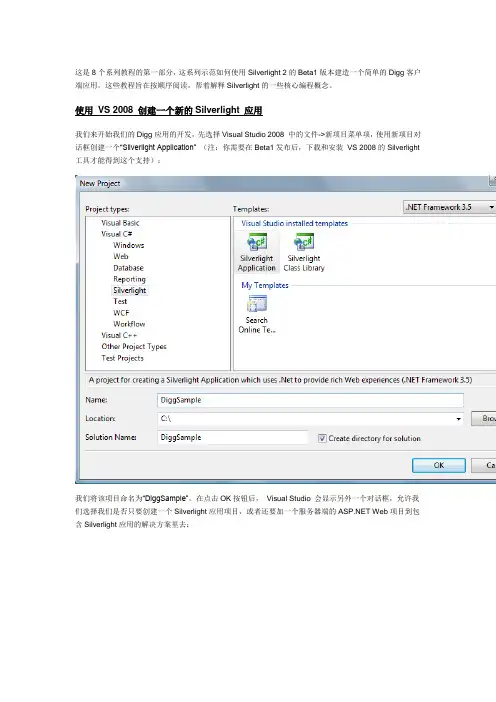Select Visual Basic in Project types
This screenshot has width=496, height=702.
click(x=120, y=223)
